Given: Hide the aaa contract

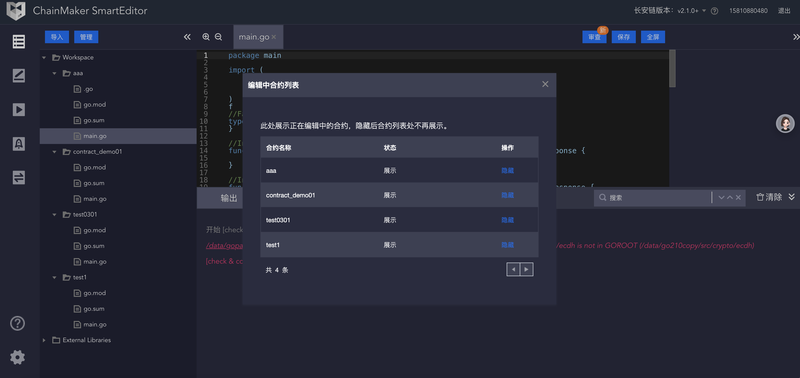Looking at the screenshot, I should pyautogui.click(x=508, y=170).
